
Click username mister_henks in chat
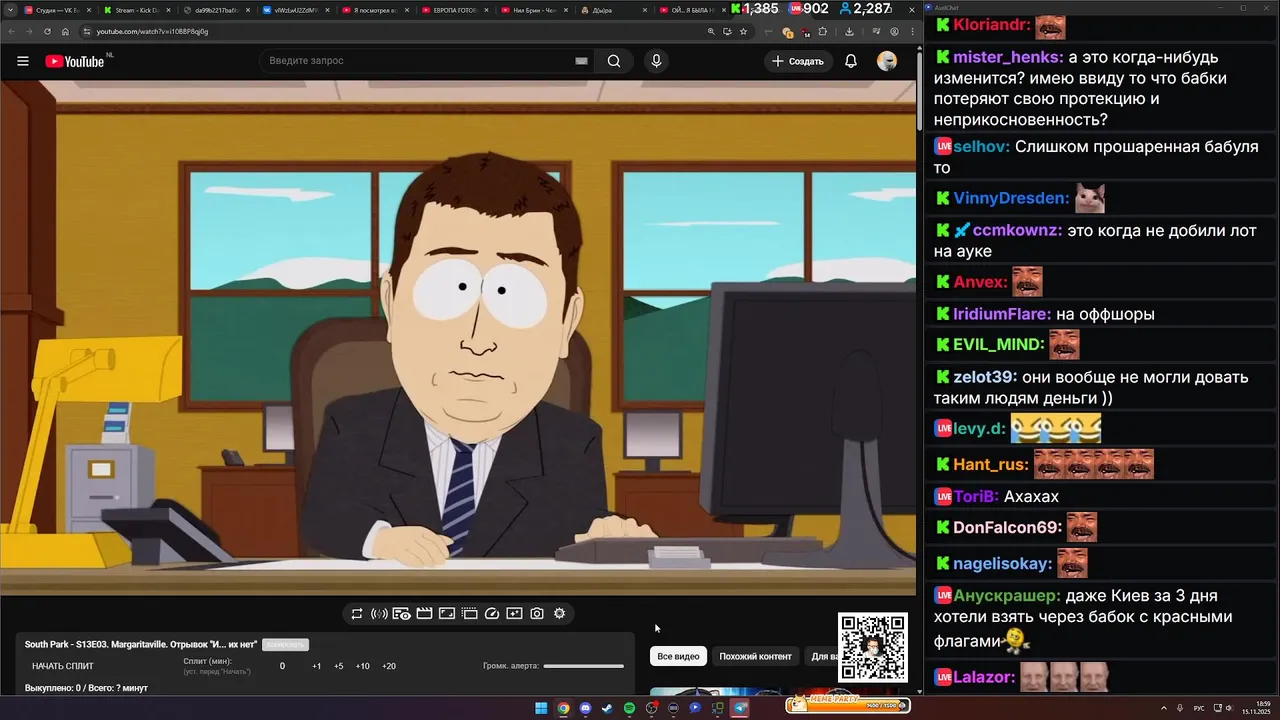[x=1008, y=57]
